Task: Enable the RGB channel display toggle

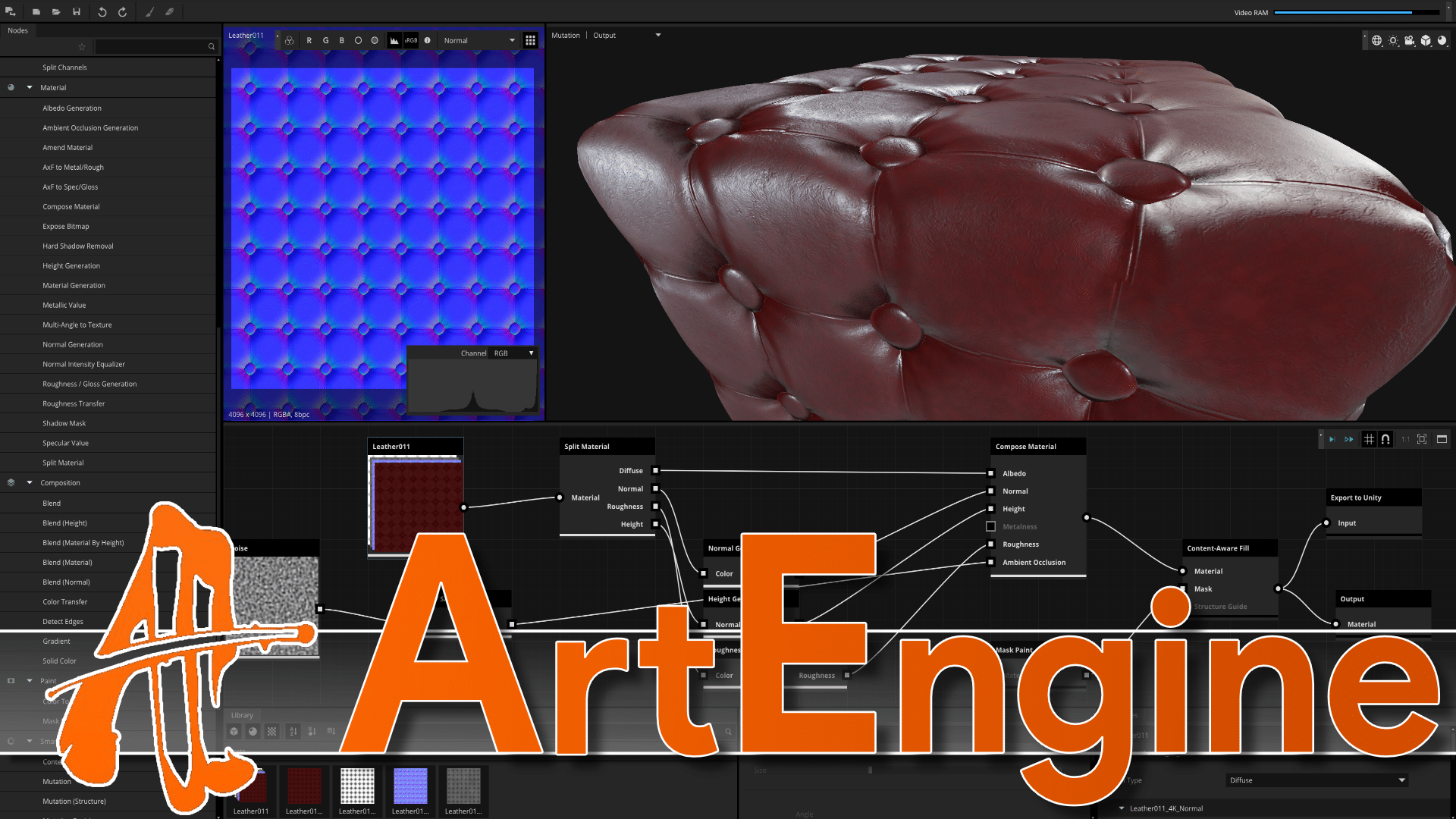Action: pos(289,40)
